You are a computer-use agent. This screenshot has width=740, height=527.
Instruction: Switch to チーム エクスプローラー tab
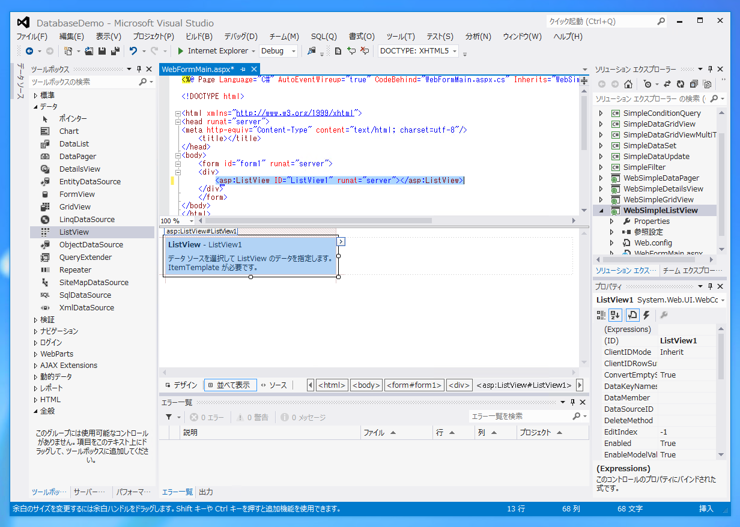[692, 270]
